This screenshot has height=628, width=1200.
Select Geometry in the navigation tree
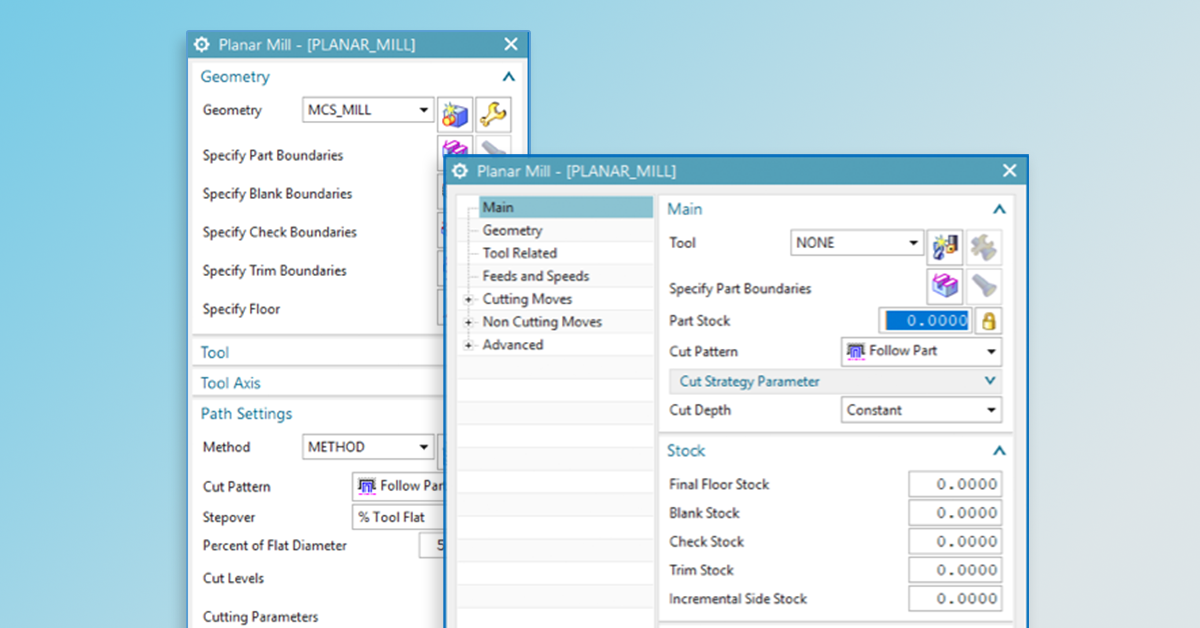tap(512, 230)
